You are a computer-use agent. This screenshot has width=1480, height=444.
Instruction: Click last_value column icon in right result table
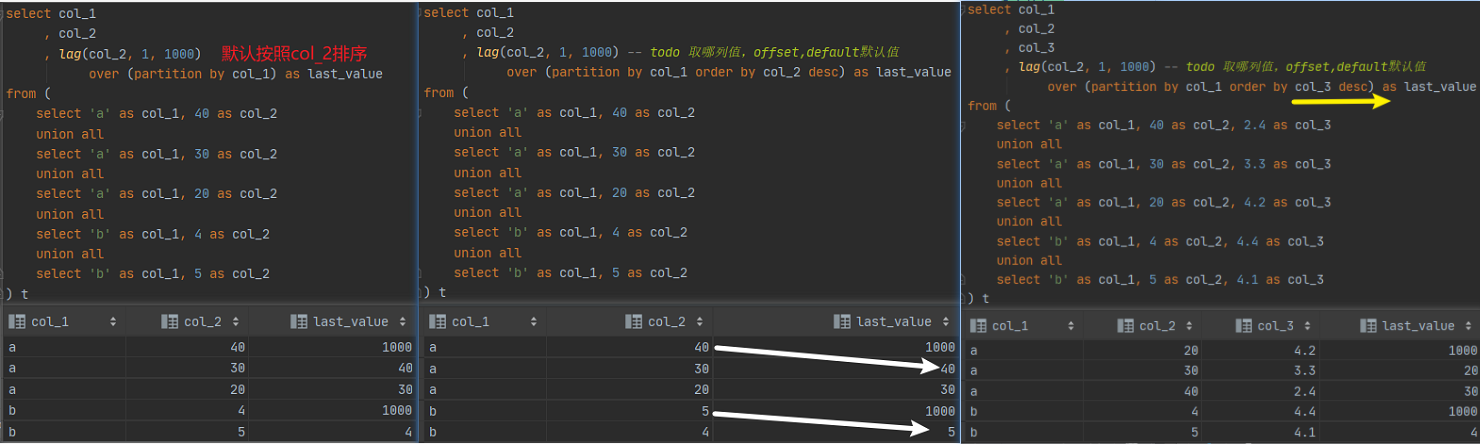[x=1368, y=326]
